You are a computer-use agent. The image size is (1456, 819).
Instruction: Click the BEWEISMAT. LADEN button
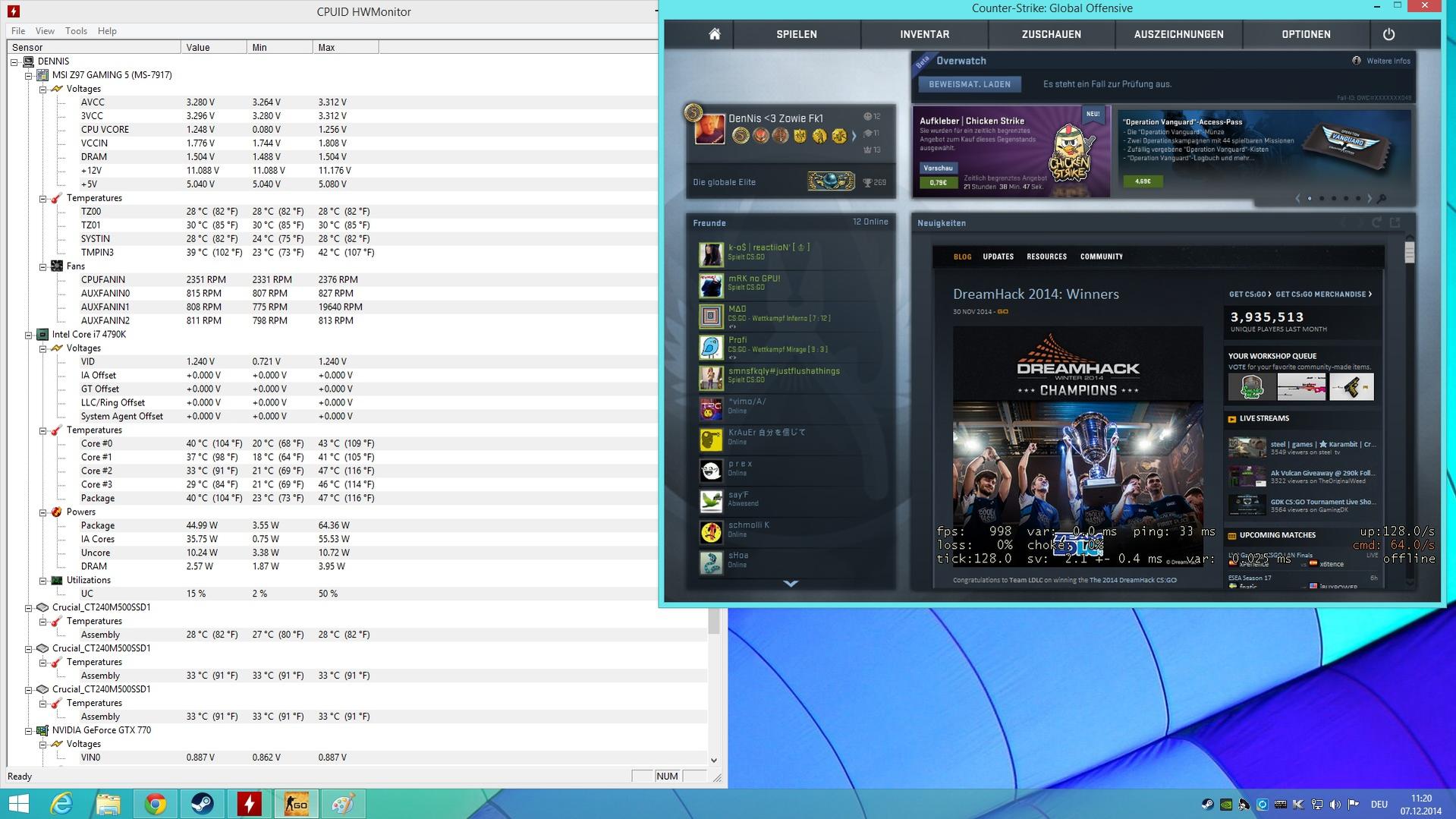[970, 84]
